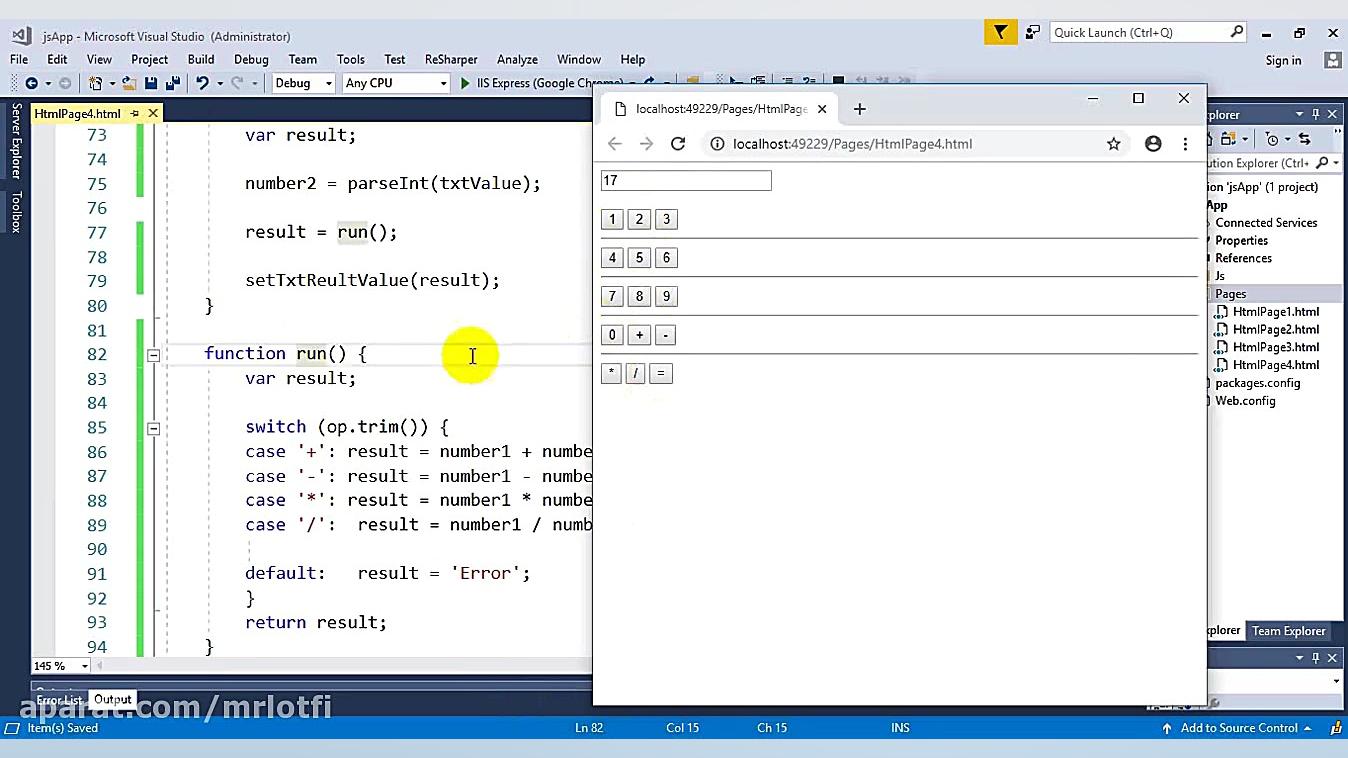Select HtmlPage2.html in Solution Explorer
The height and width of the screenshot is (758, 1348).
(x=1275, y=329)
